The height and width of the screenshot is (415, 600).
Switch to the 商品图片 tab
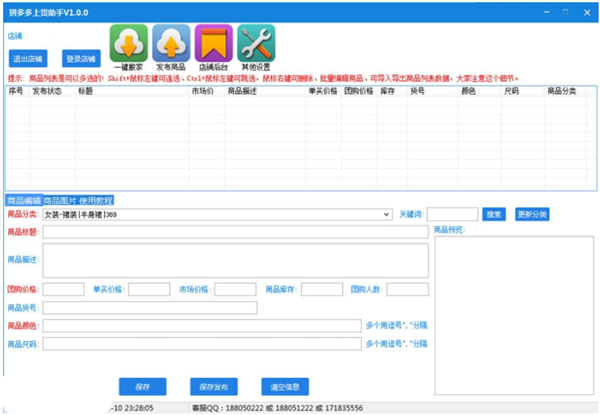pyautogui.click(x=60, y=200)
